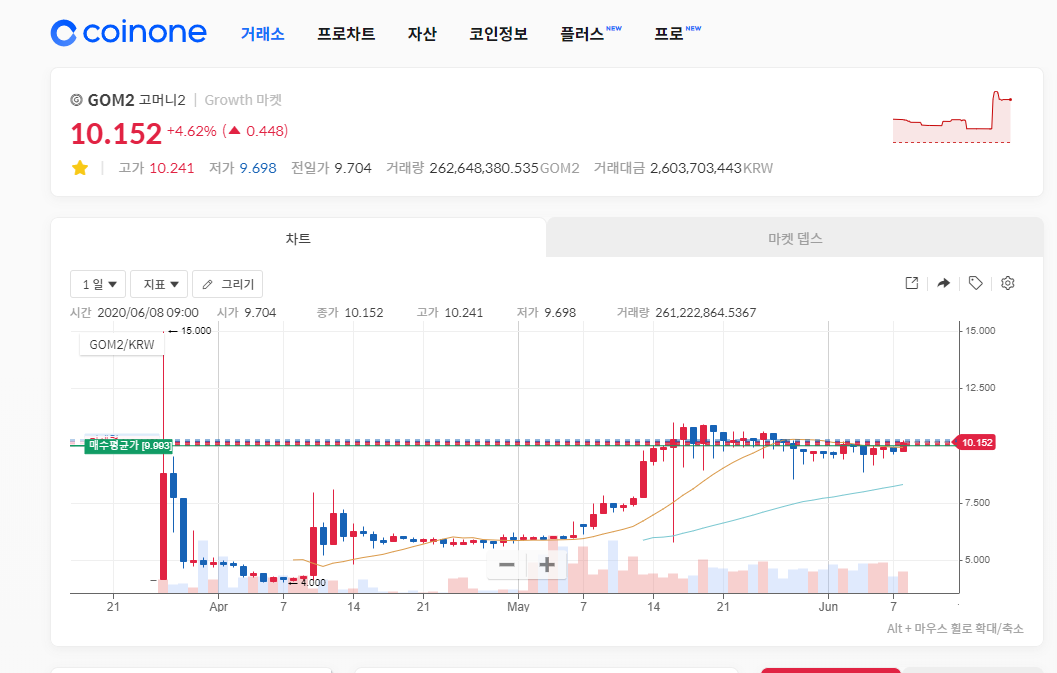The image size is (1057, 673).
Task: Open chart settings gear icon
Action: coord(1008,283)
